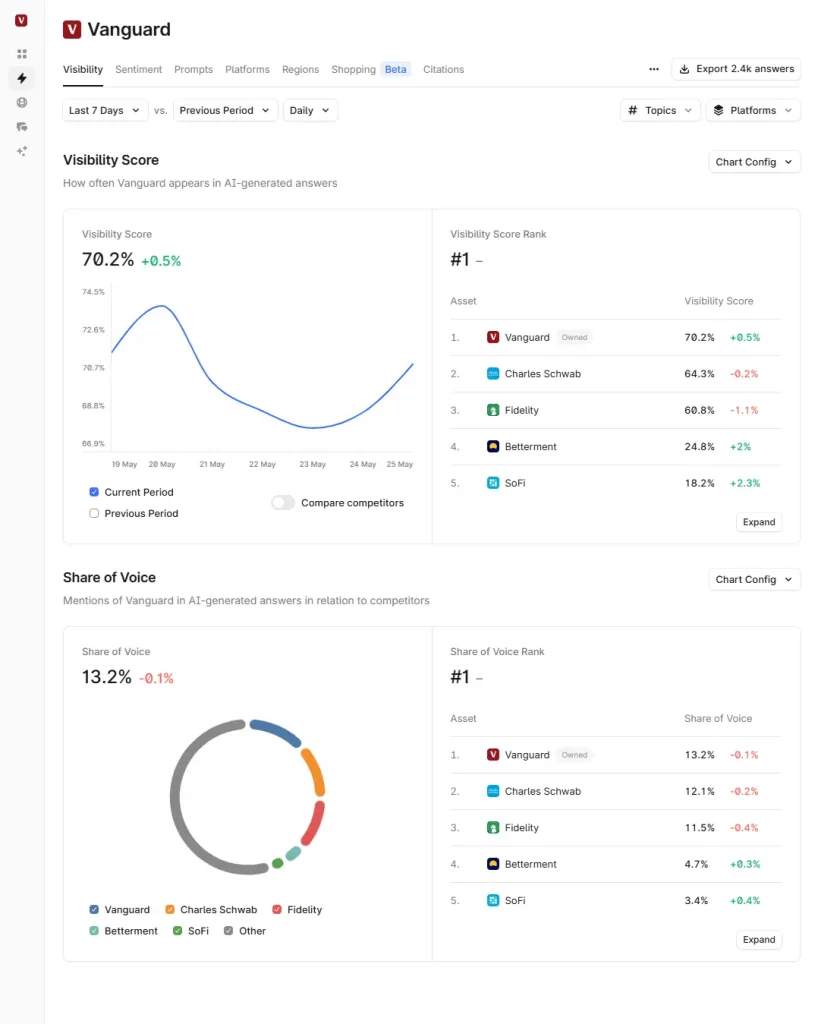Open the dashboard grid icon in the sidebar

pos(22,54)
